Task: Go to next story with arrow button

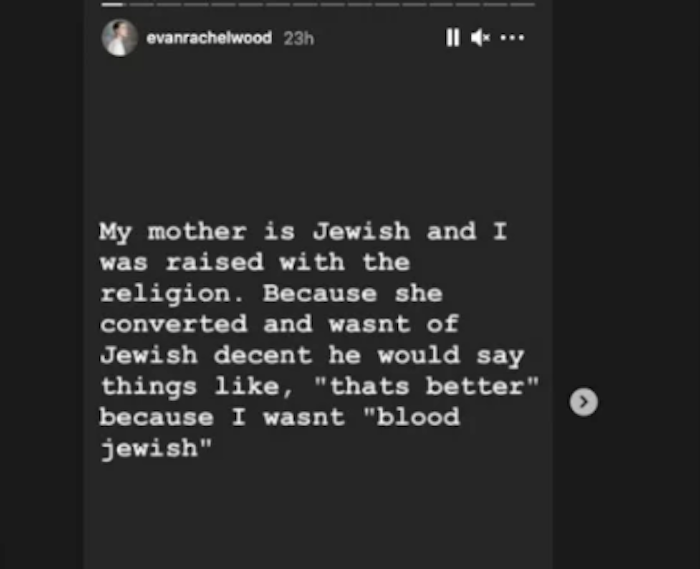Action: click(x=584, y=402)
